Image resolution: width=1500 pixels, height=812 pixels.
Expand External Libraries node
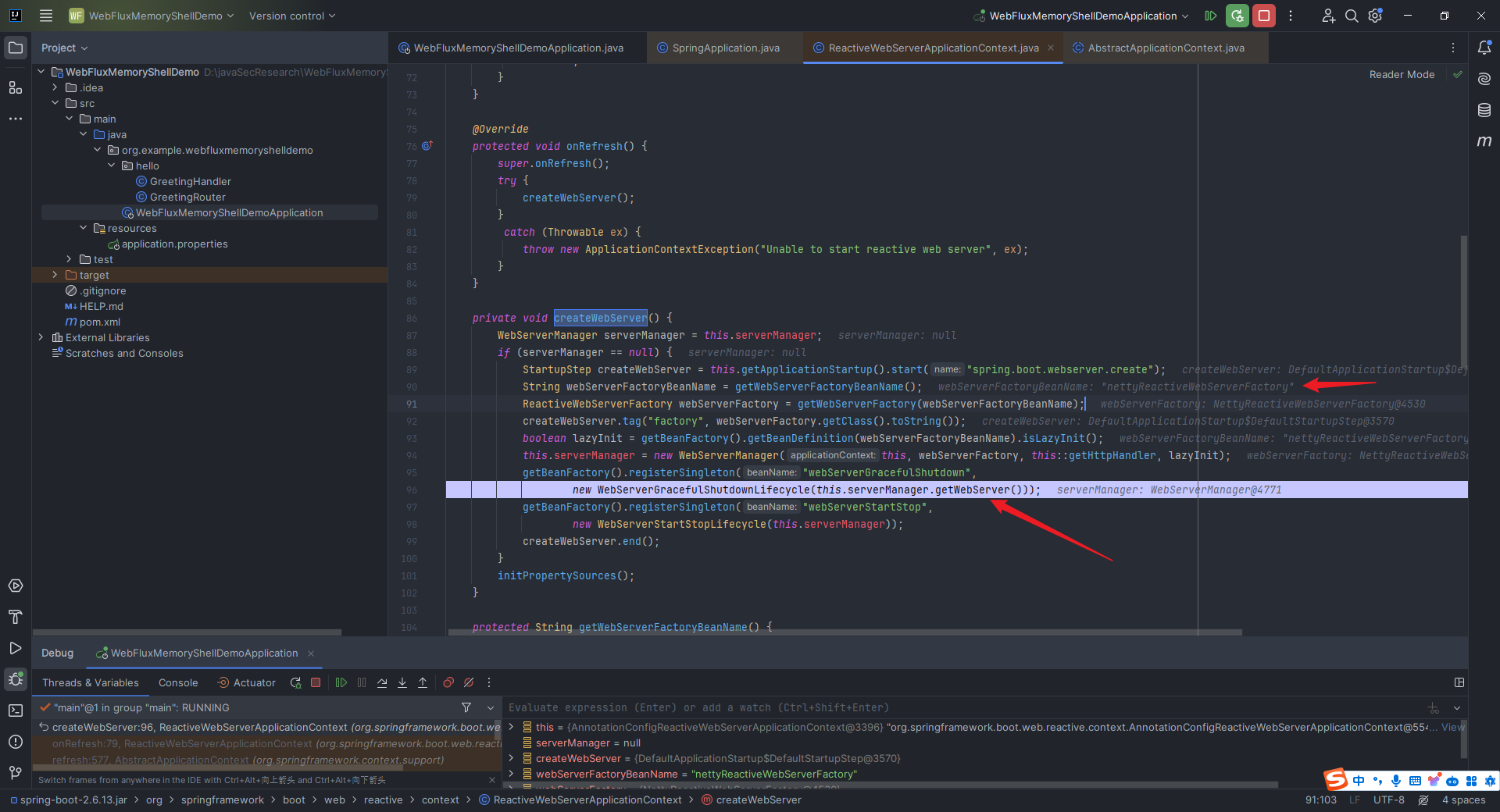pos(41,337)
